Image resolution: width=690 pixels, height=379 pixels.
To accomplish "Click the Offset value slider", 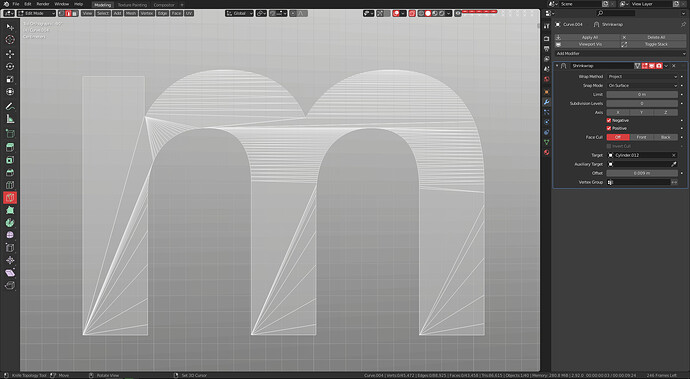I will tap(642, 173).
